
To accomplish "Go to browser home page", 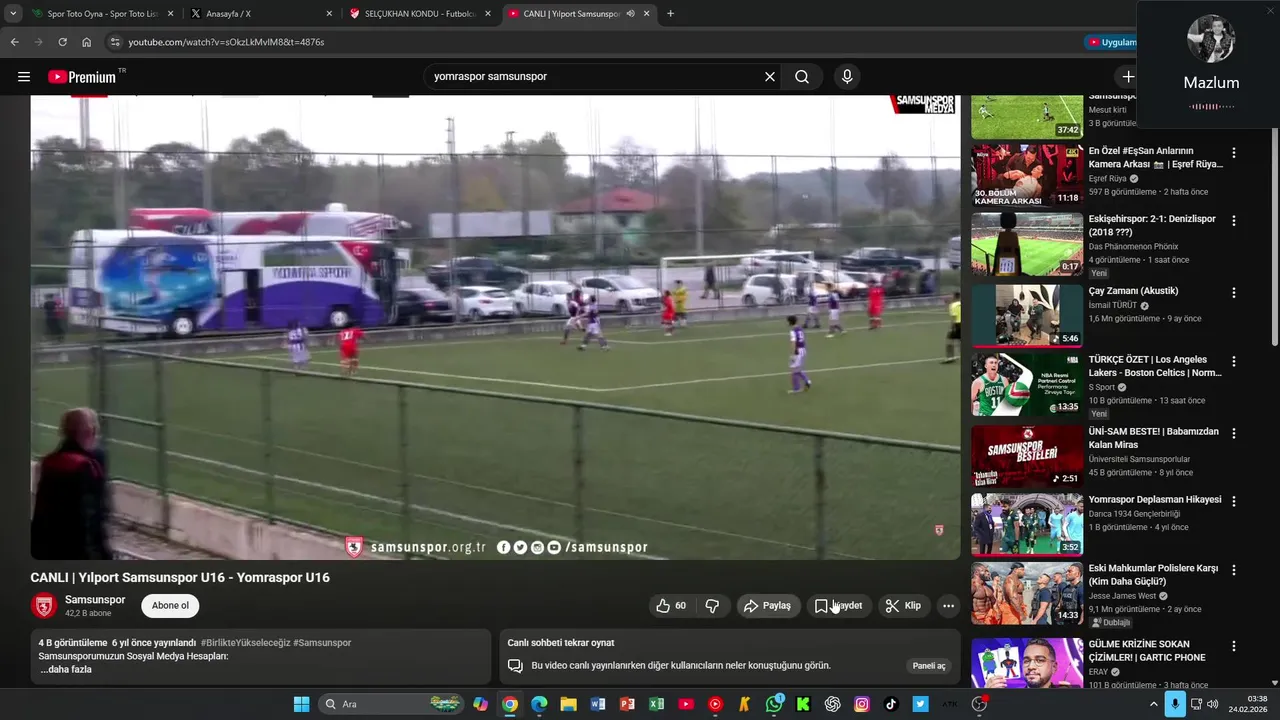I will point(87,42).
